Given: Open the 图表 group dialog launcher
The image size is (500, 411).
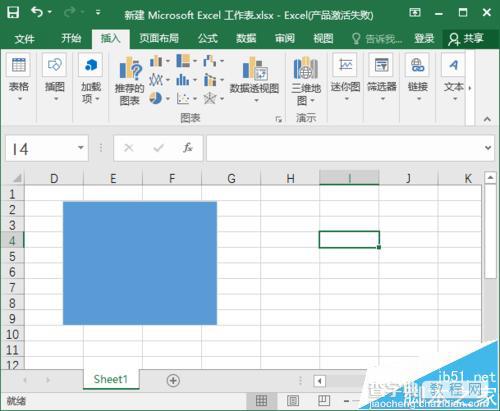Looking at the screenshot, I should tap(278, 119).
